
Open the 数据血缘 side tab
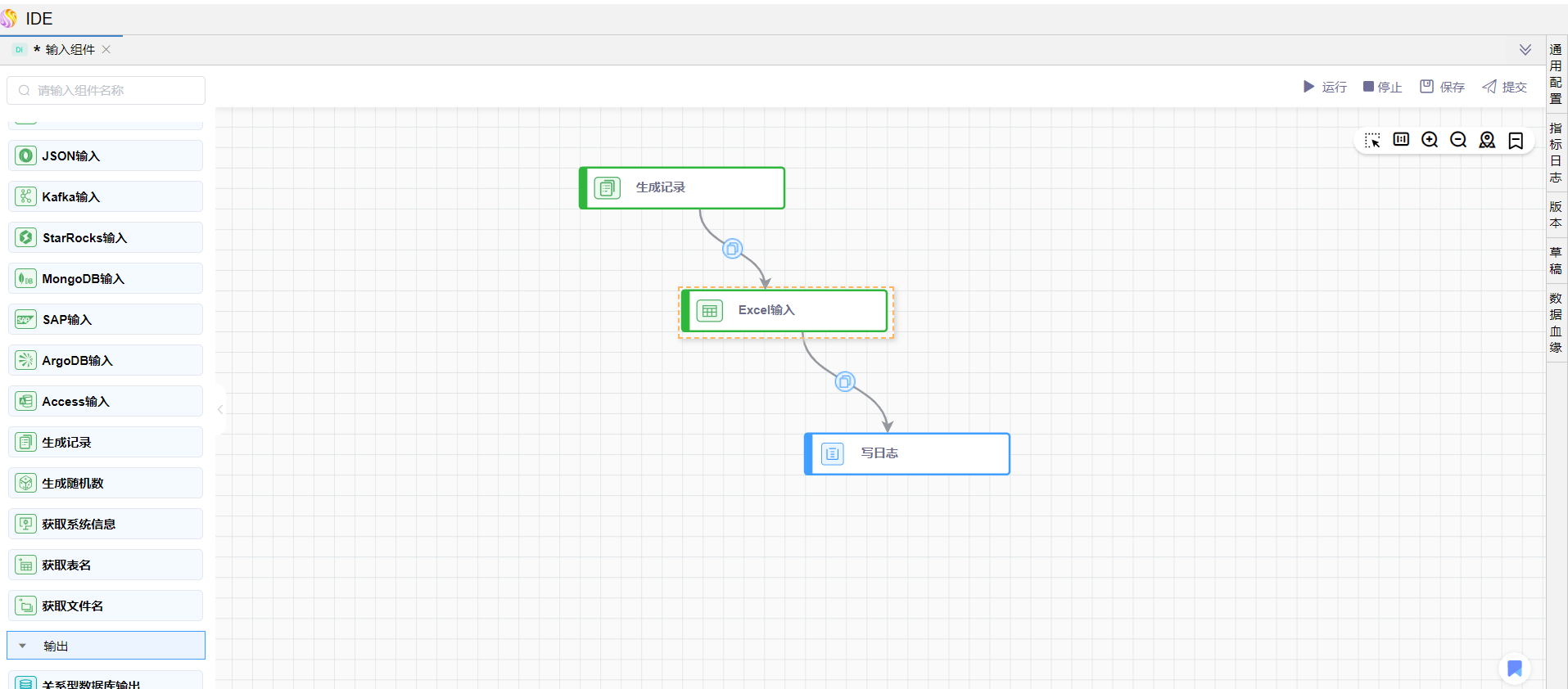(1556, 322)
